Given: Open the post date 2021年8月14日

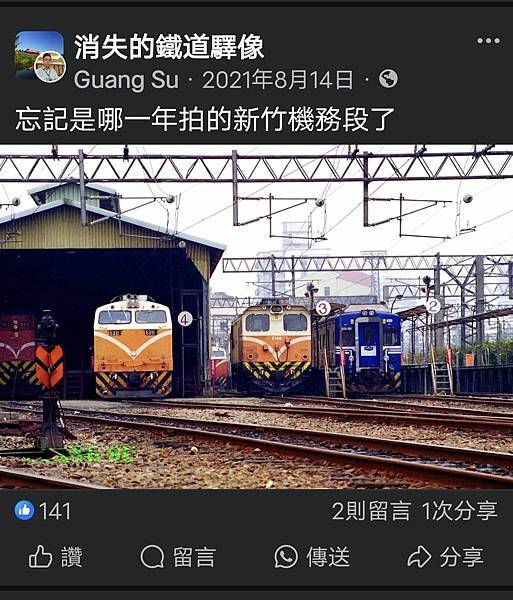Looking at the screenshot, I should [x=278, y=80].
